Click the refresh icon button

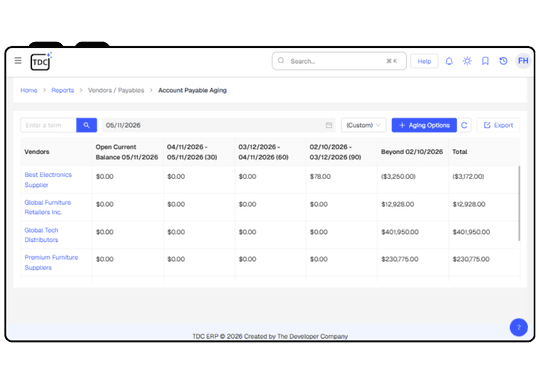pos(464,125)
